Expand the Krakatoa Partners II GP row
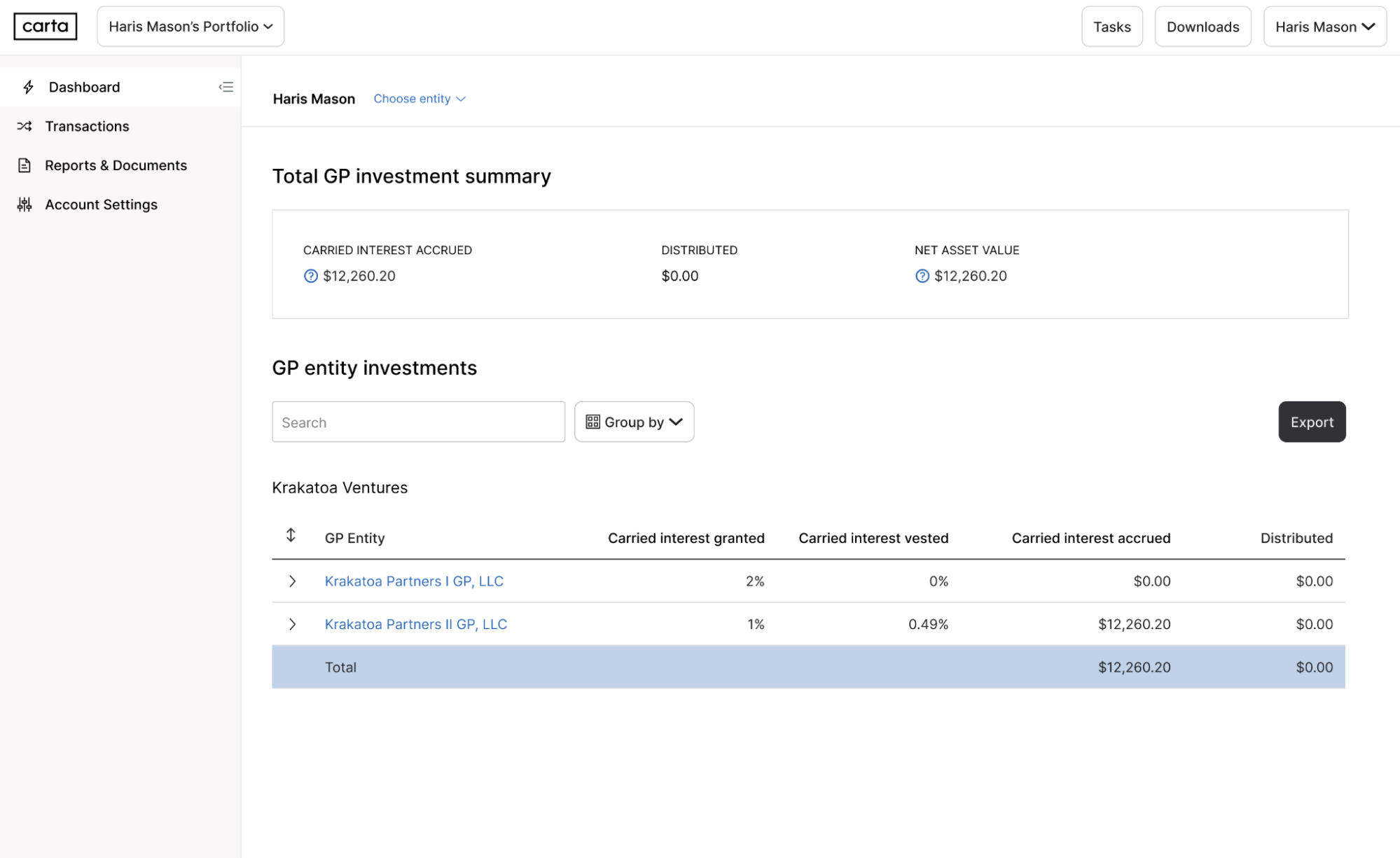This screenshot has height=858, width=1400. coord(292,624)
